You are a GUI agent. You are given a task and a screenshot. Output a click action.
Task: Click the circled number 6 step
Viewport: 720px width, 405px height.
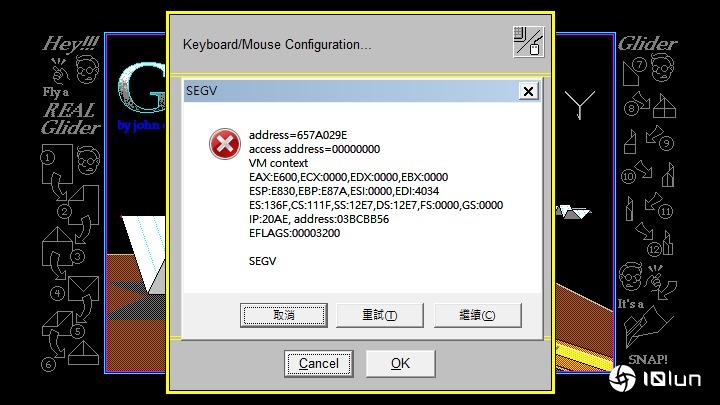(48, 365)
